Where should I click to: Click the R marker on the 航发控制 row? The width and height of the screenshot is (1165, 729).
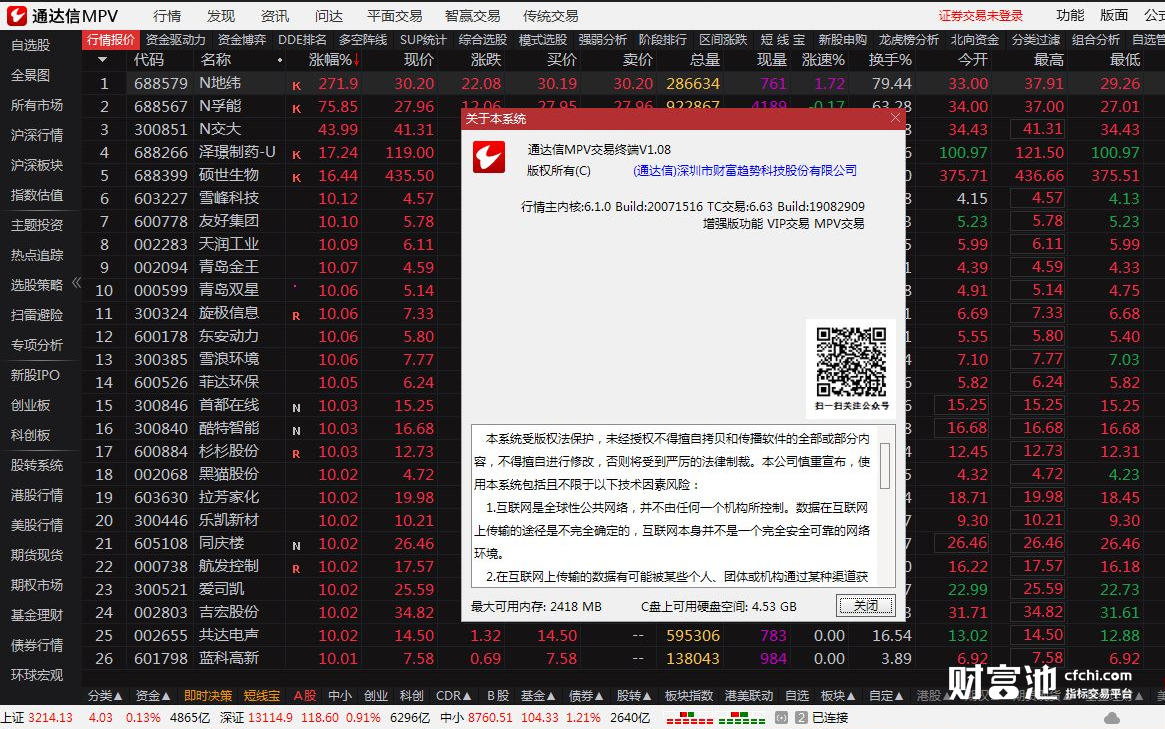296,569
